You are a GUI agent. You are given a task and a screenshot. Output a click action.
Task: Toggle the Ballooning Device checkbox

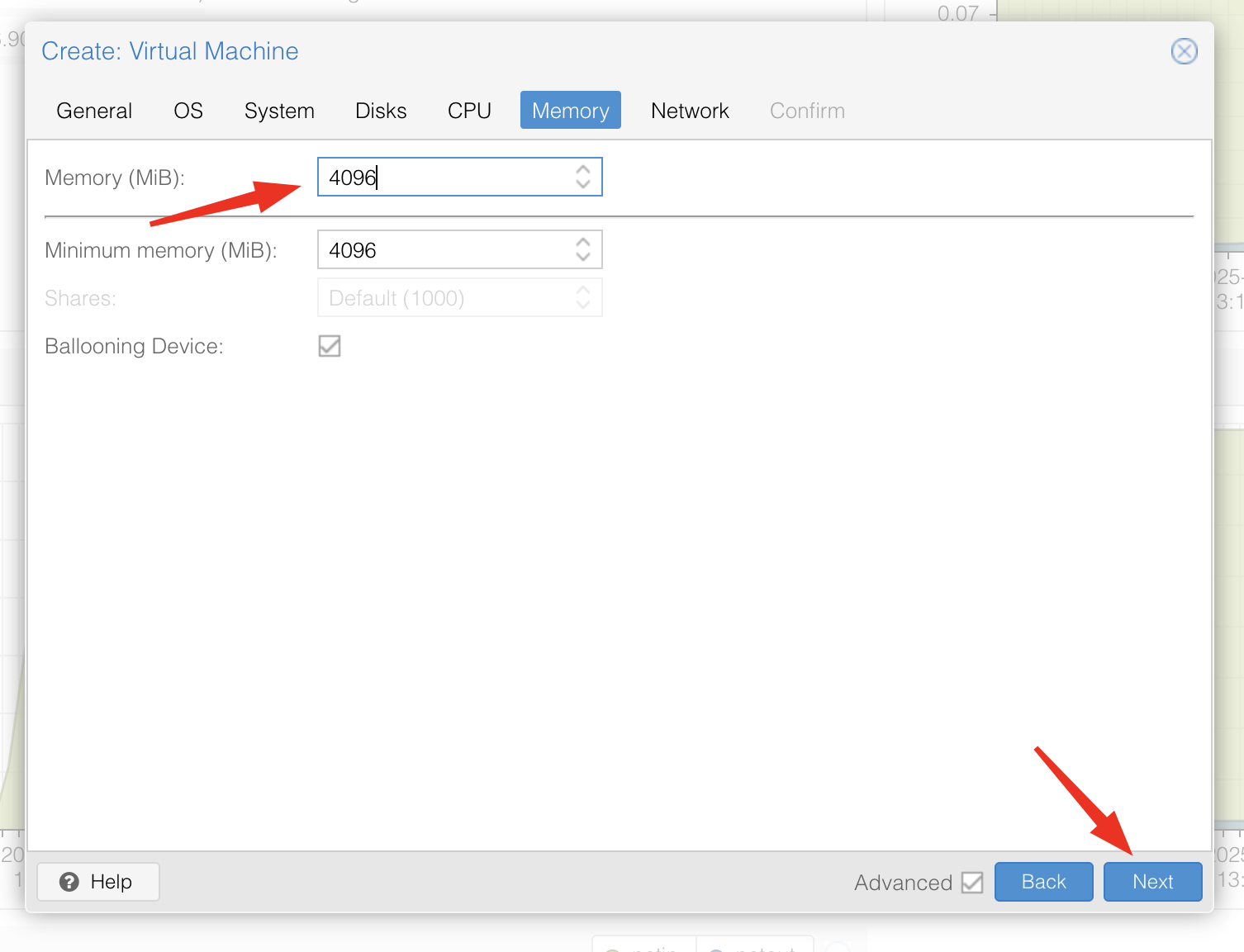330,346
